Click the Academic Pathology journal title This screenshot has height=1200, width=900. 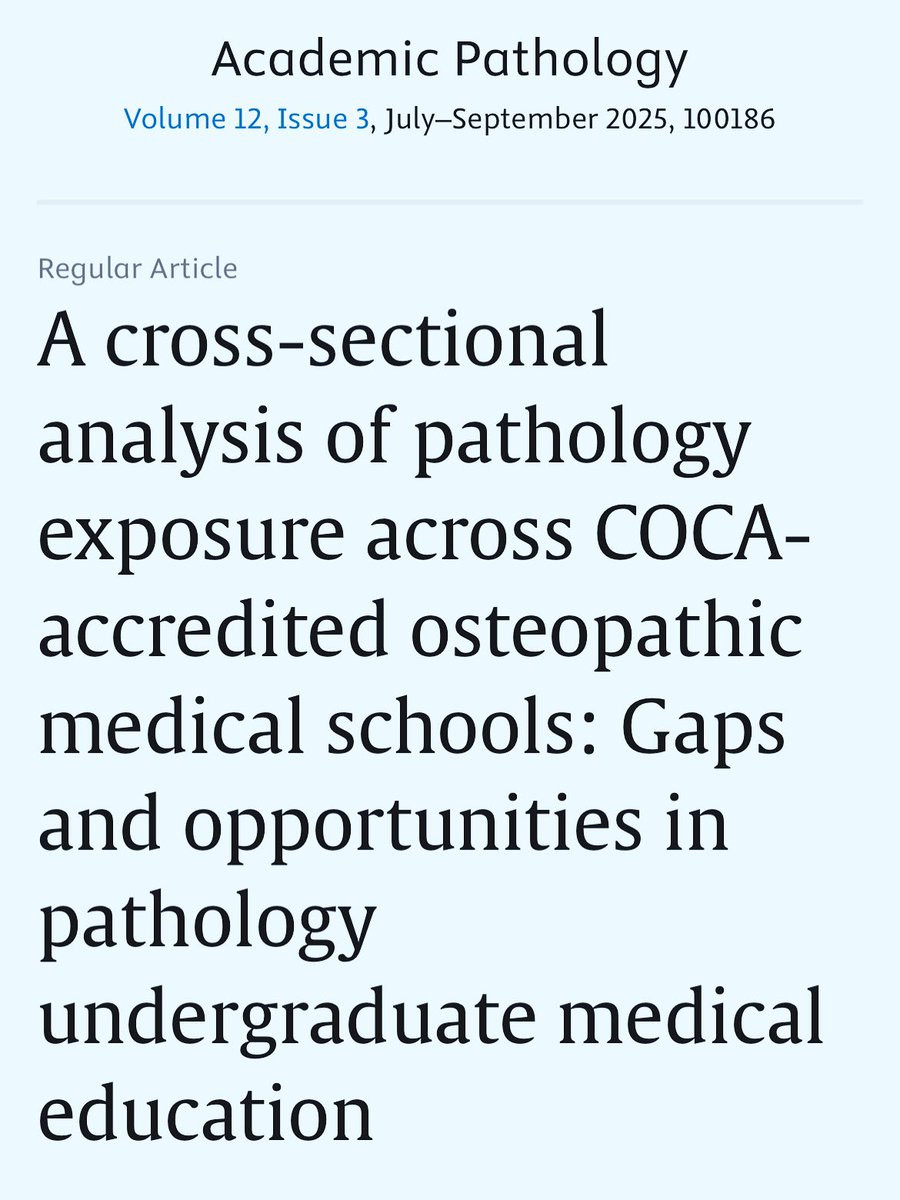pyautogui.click(x=450, y=61)
